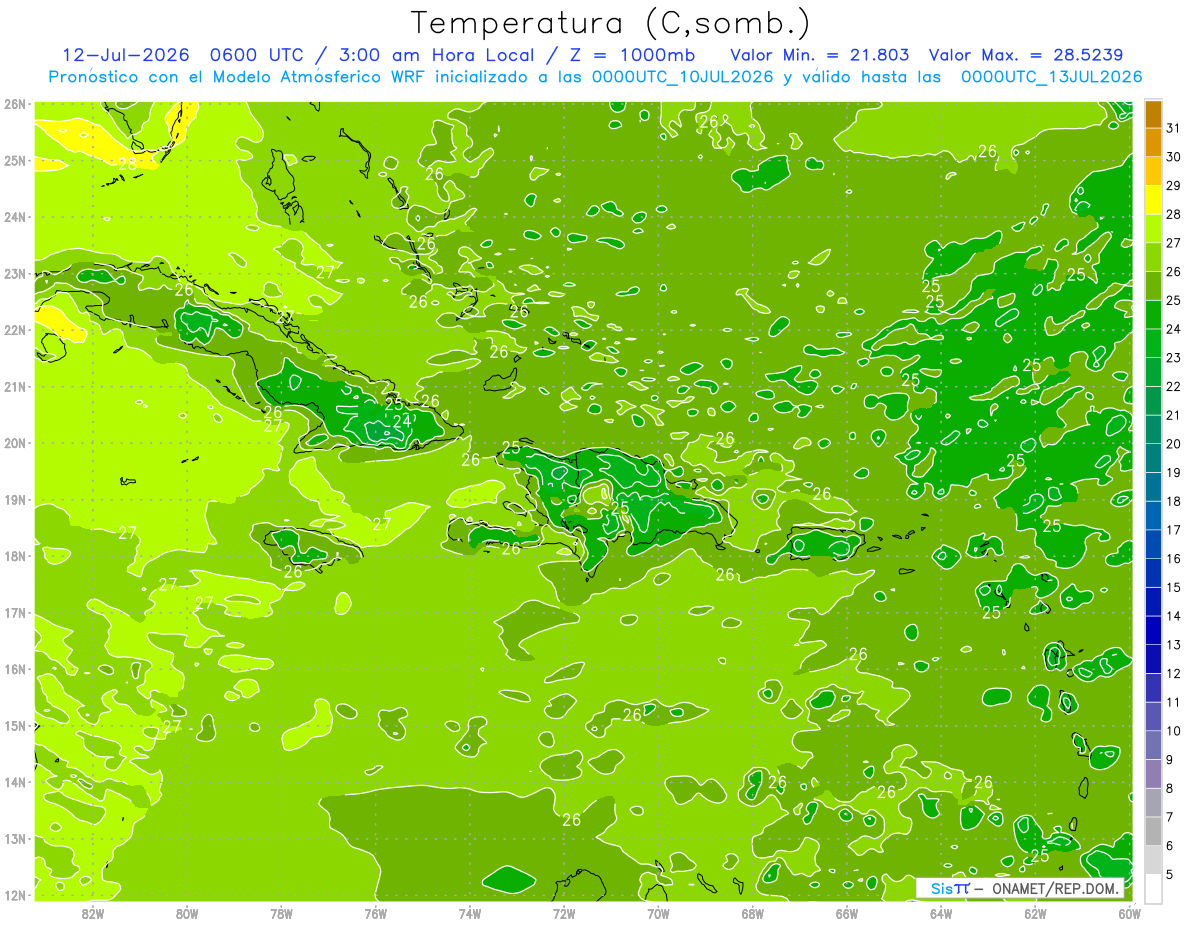The height and width of the screenshot is (927, 1200).
Task: Click the "Valor Min. = 21.803" text
Action: click(x=820, y=54)
